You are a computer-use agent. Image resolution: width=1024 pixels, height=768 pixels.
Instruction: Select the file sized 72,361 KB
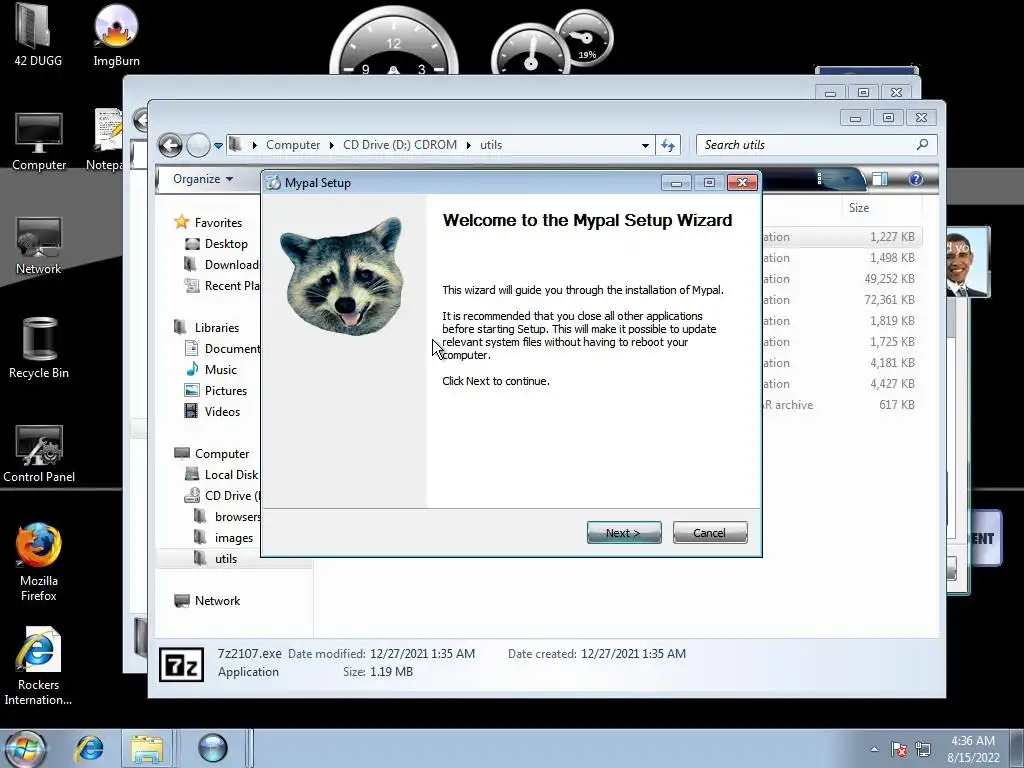pyautogui.click(x=842, y=300)
